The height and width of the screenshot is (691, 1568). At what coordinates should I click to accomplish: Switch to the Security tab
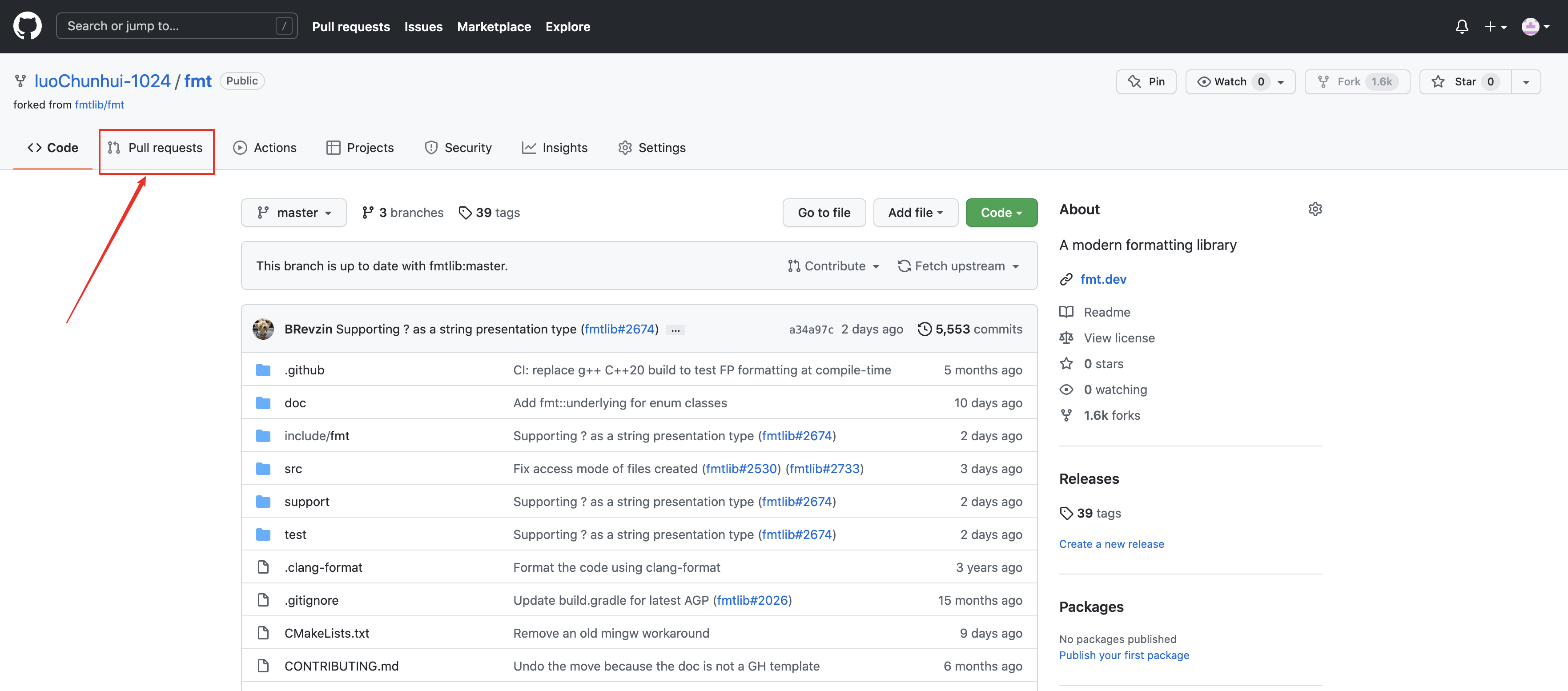458,148
